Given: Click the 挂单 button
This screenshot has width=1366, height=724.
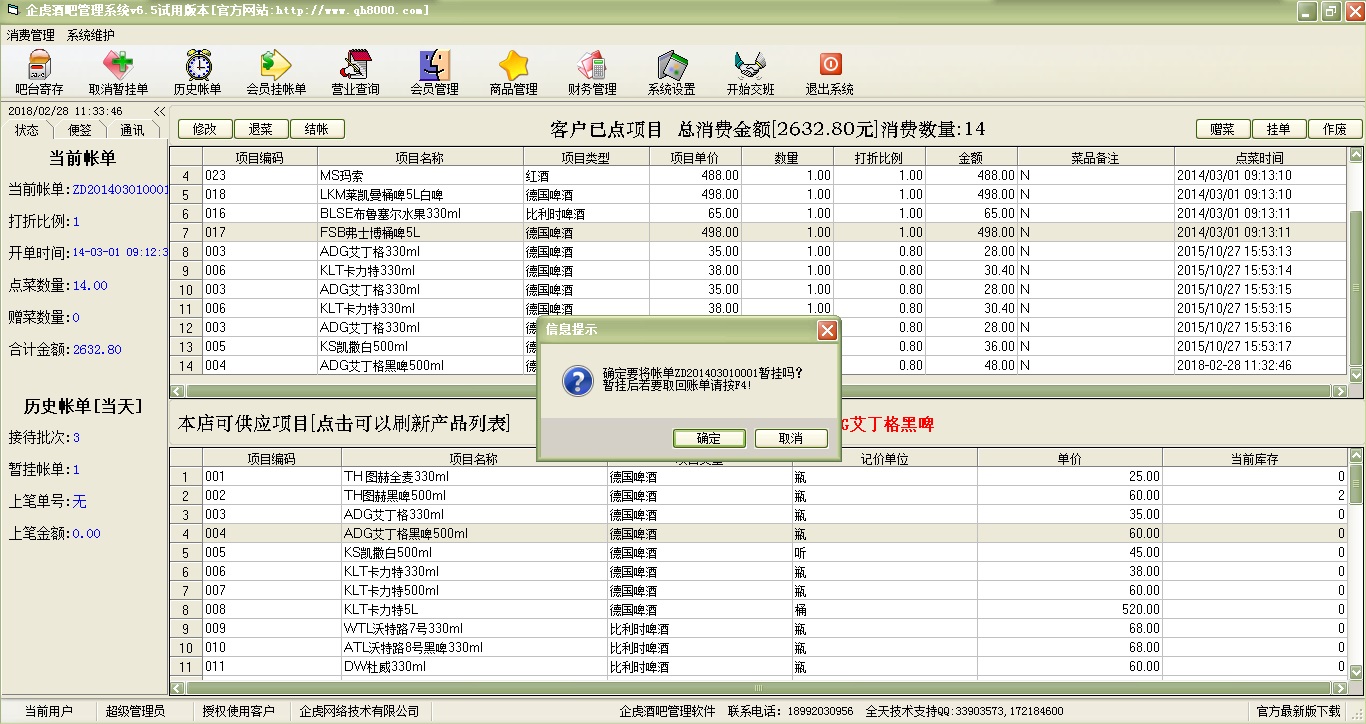Looking at the screenshot, I should point(1279,129).
